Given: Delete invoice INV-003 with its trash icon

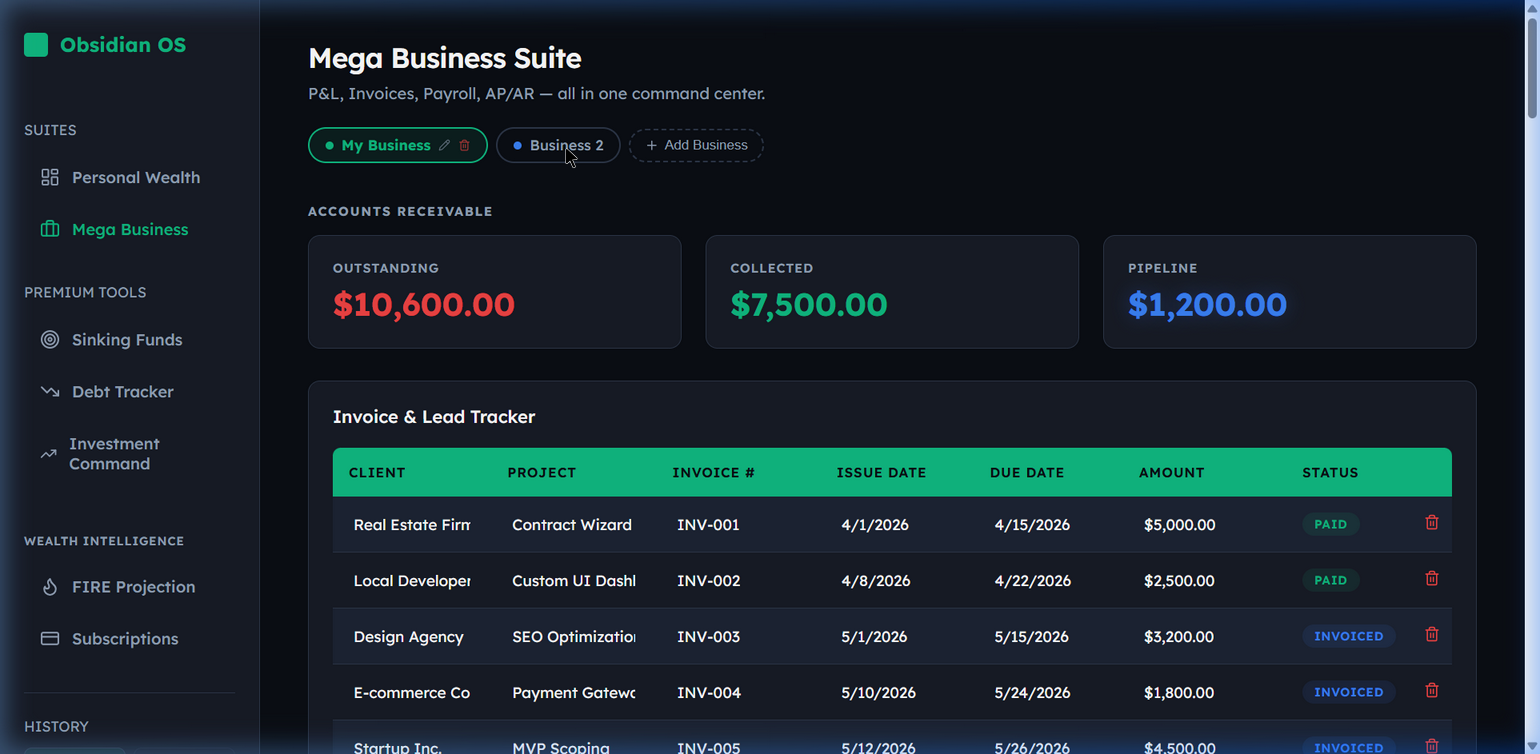Looking at the screenshot, I should 1432,634.
